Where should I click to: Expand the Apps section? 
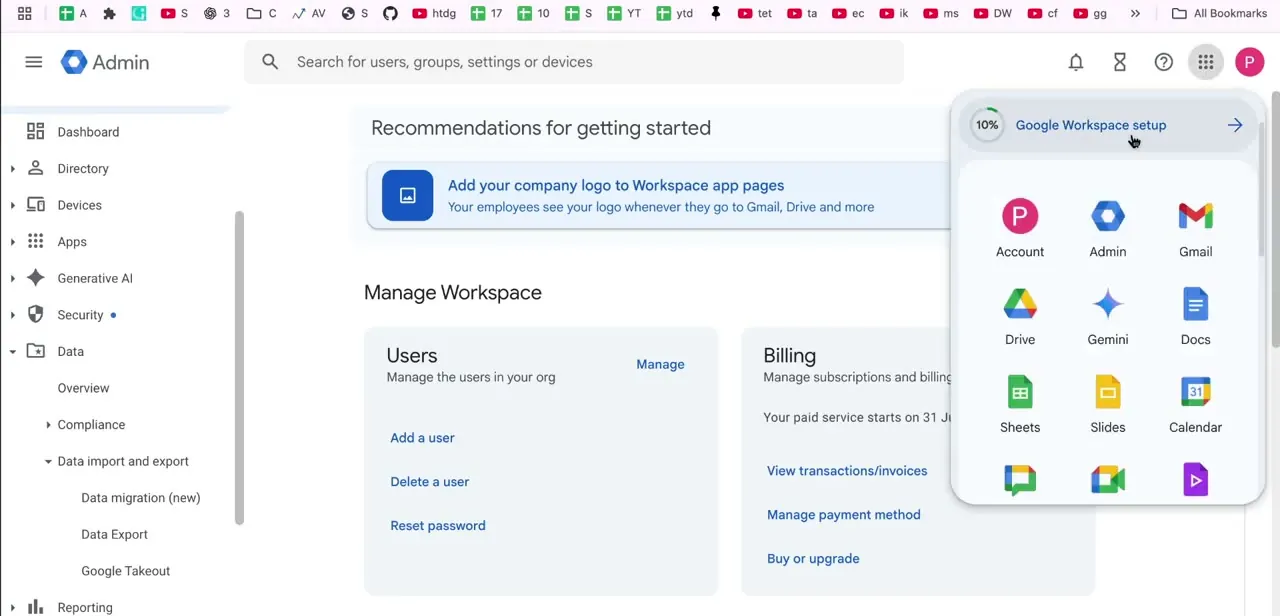(12, 242)
